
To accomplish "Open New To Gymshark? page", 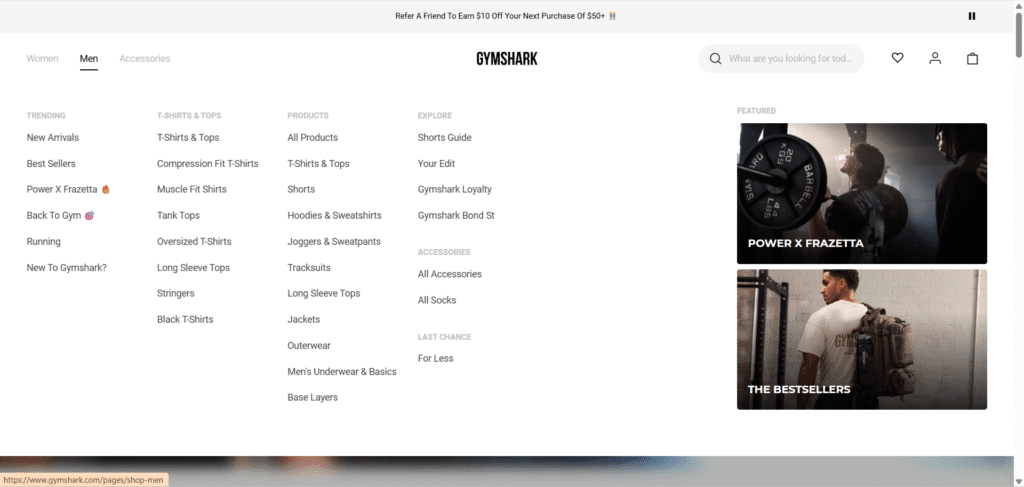I will (67, 268).
